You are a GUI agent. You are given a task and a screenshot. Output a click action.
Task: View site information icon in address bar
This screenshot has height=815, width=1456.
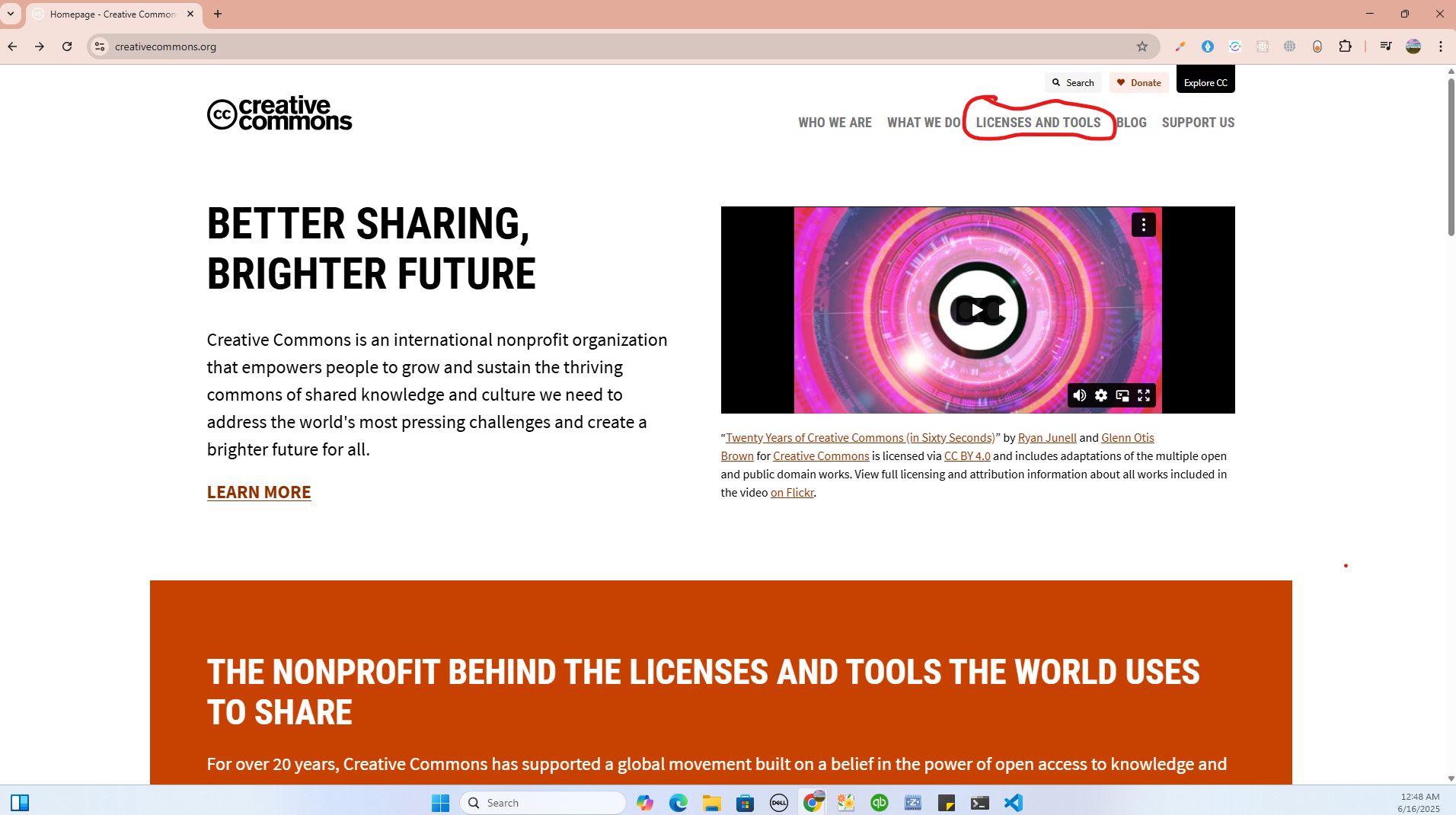click(100, 46)
